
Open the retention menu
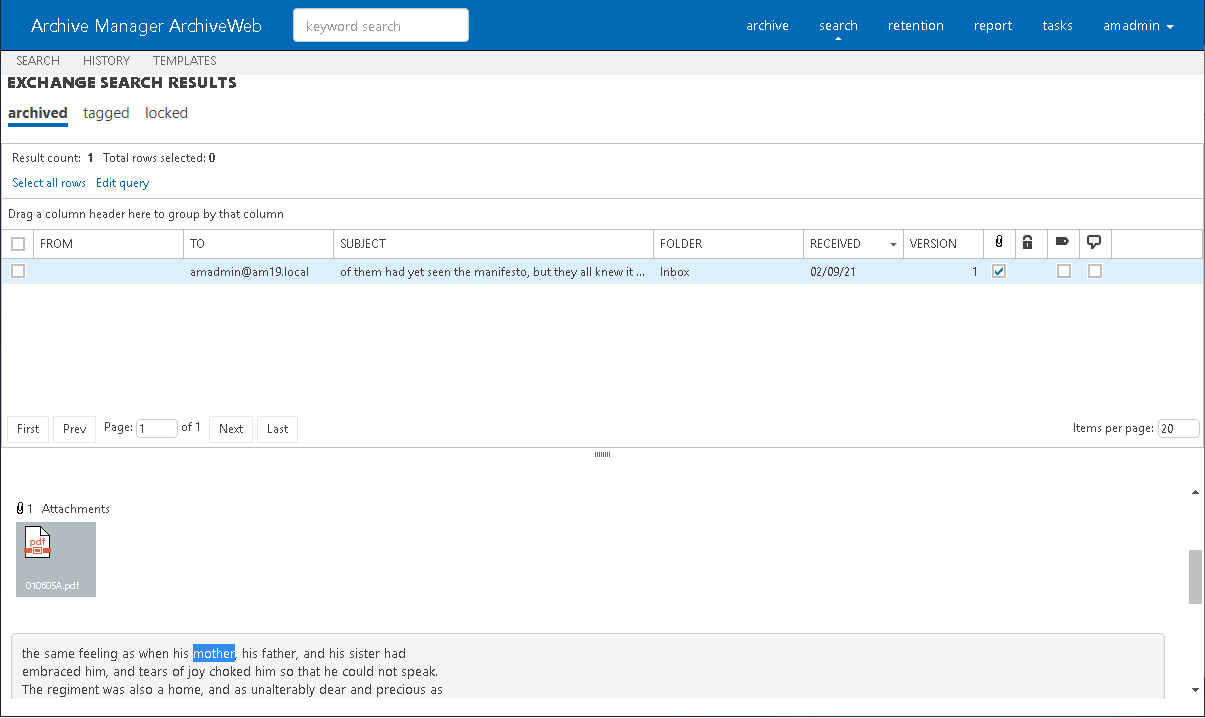915,26
